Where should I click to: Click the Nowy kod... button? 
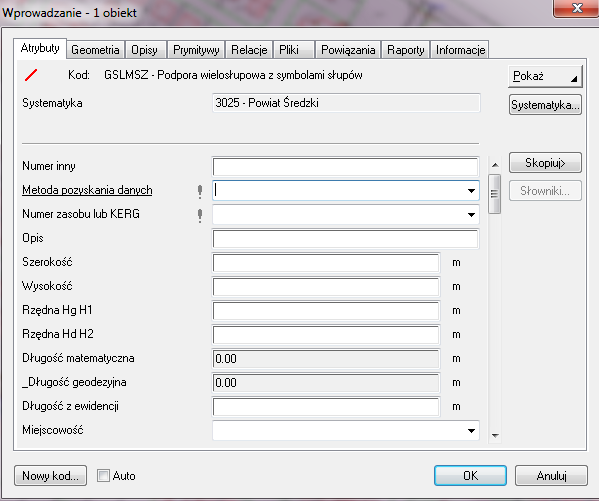point(50,475)
